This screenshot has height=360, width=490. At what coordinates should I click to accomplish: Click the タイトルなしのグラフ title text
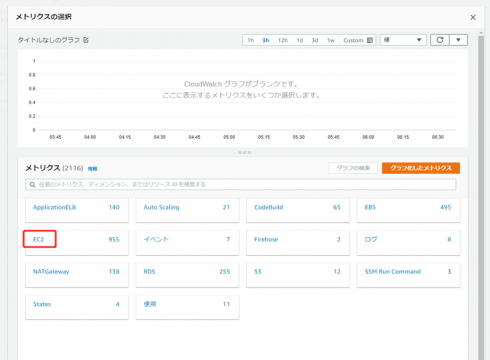pyautogui.click(x=49, y=40)
